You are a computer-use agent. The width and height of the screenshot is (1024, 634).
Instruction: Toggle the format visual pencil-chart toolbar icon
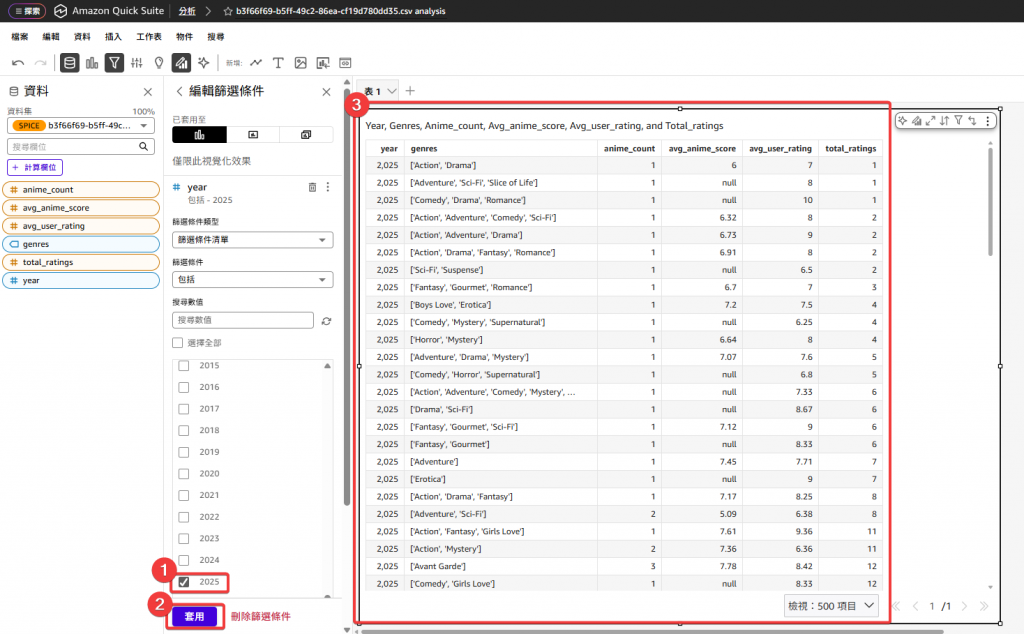pyautogui.click(x=181, y=63)
